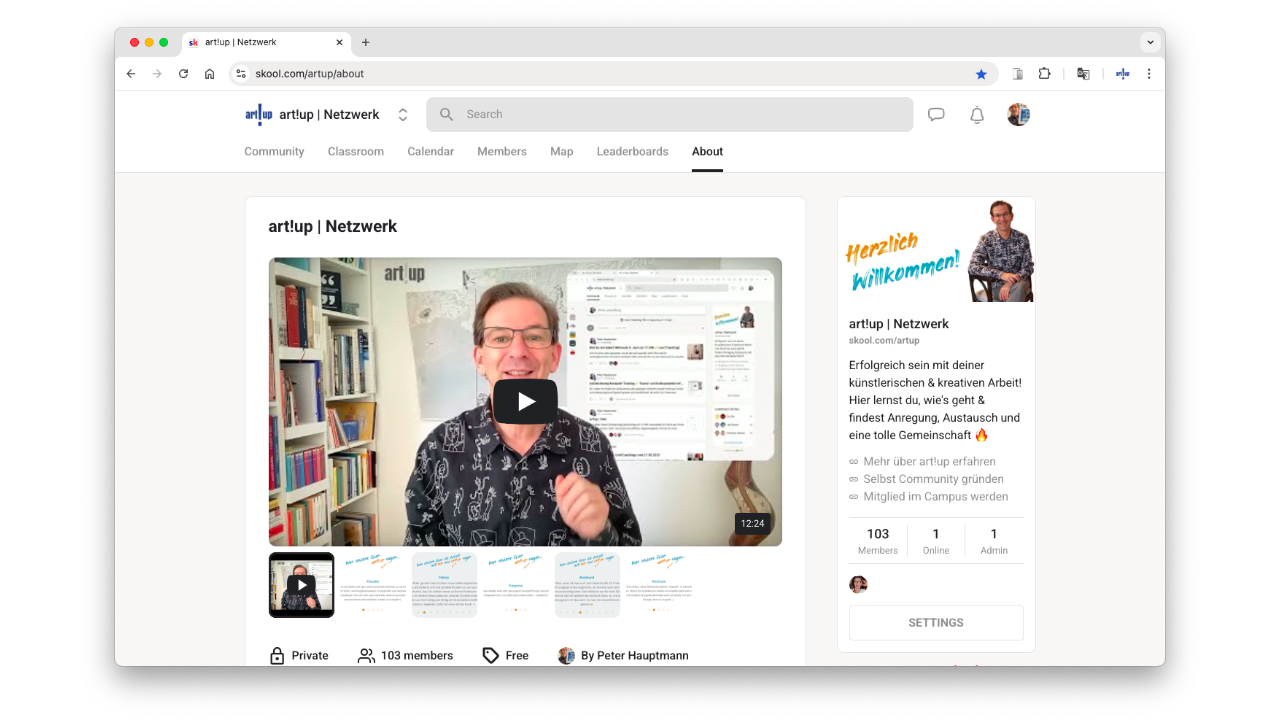Switch to the Community tab
Screen dimensions: 1280x720
274,152
